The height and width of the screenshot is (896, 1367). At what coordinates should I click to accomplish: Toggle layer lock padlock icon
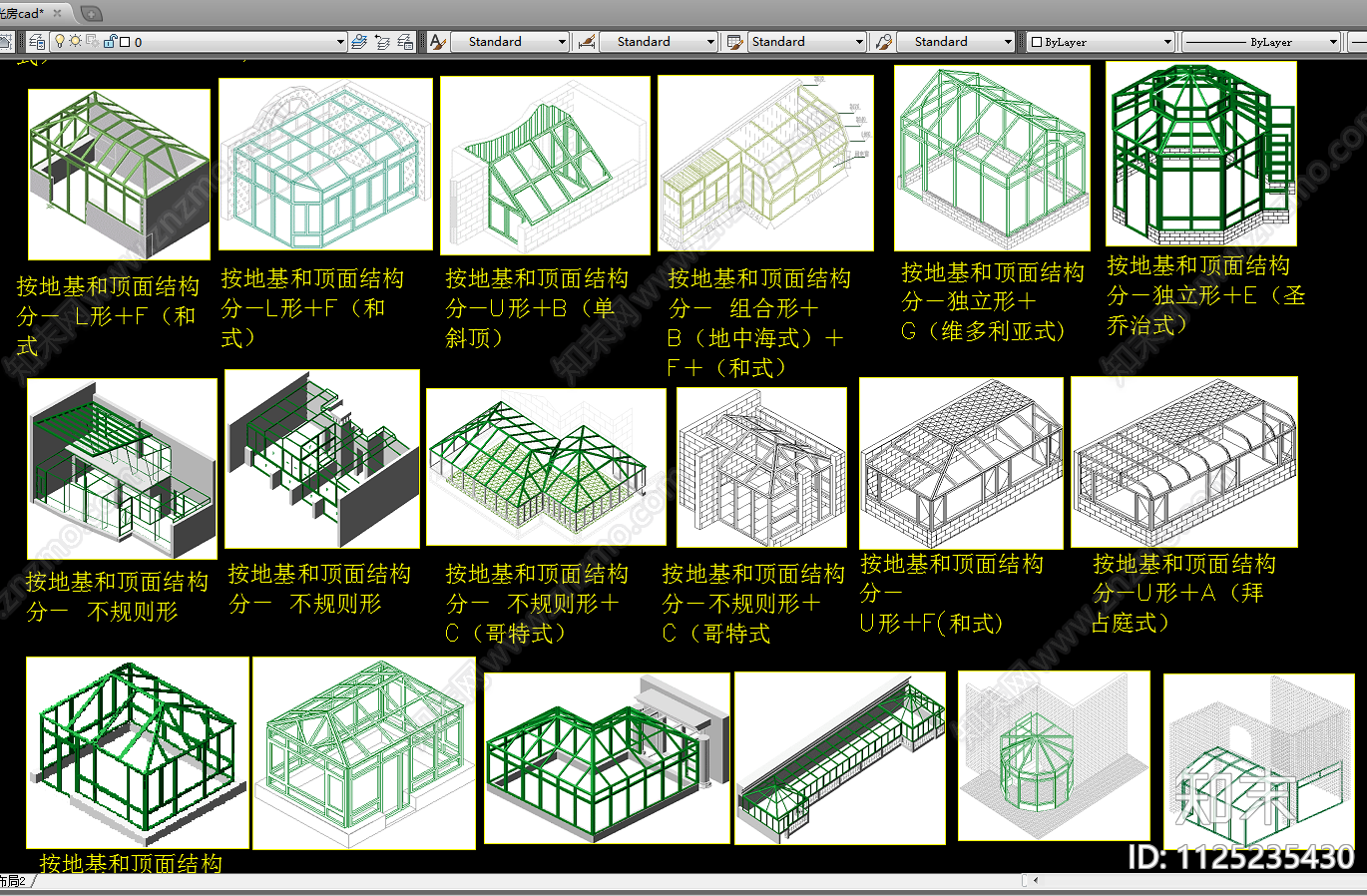pos(109,41)
